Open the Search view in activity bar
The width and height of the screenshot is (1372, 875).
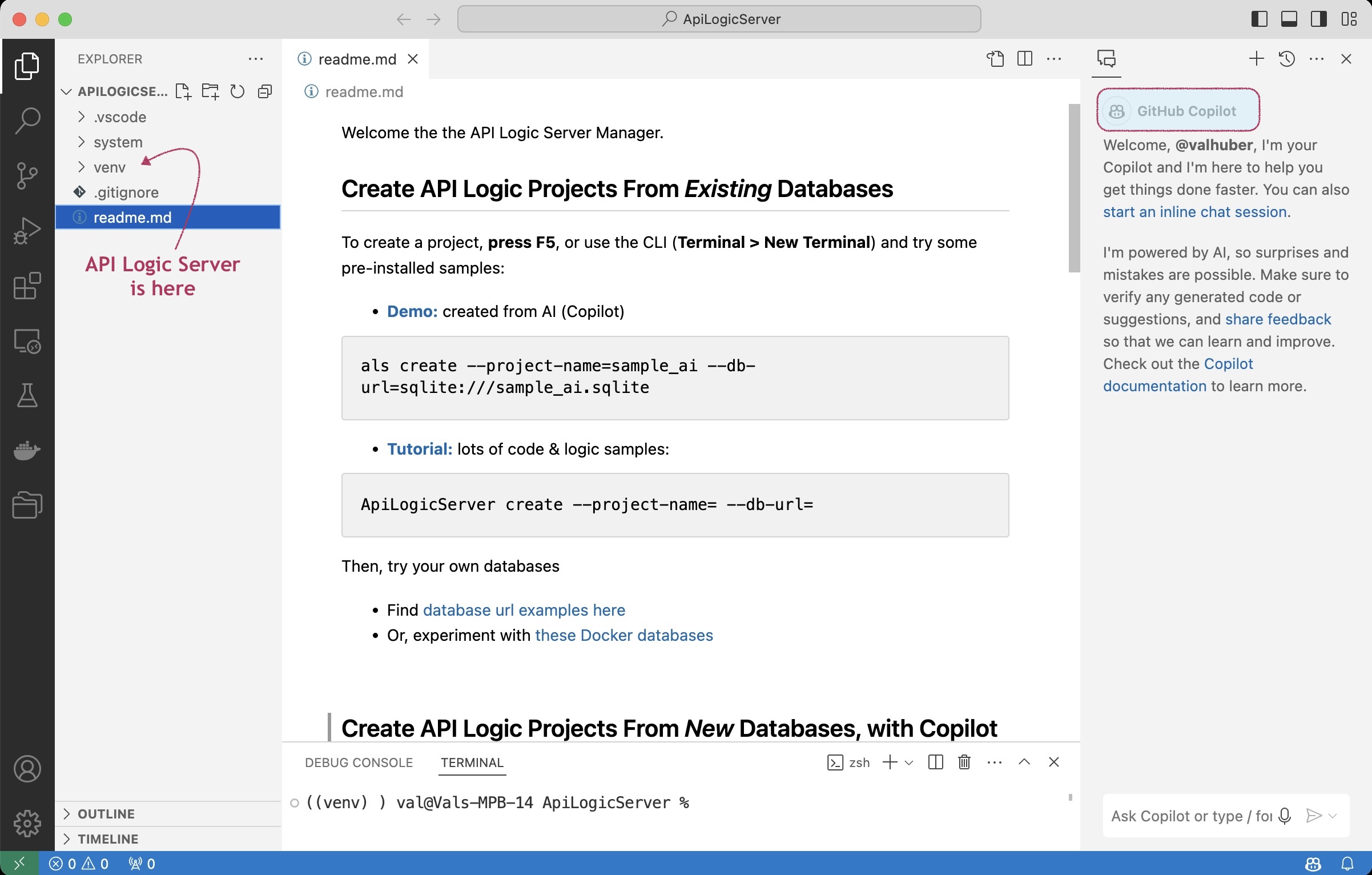click(x=27, y=121)
